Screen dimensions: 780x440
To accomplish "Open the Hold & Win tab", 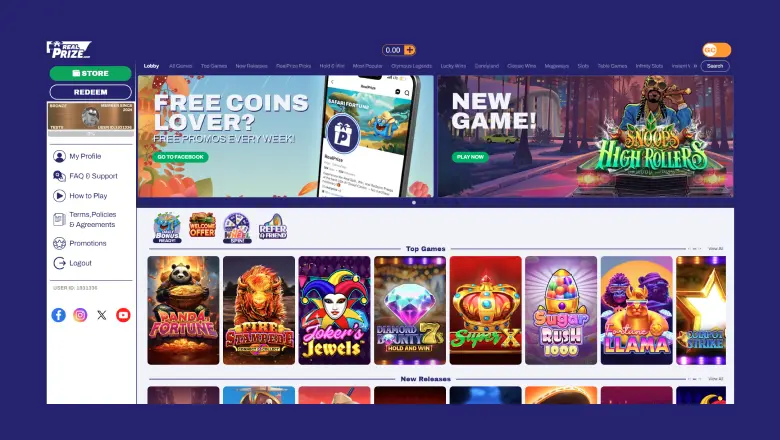I will point(332,66).
